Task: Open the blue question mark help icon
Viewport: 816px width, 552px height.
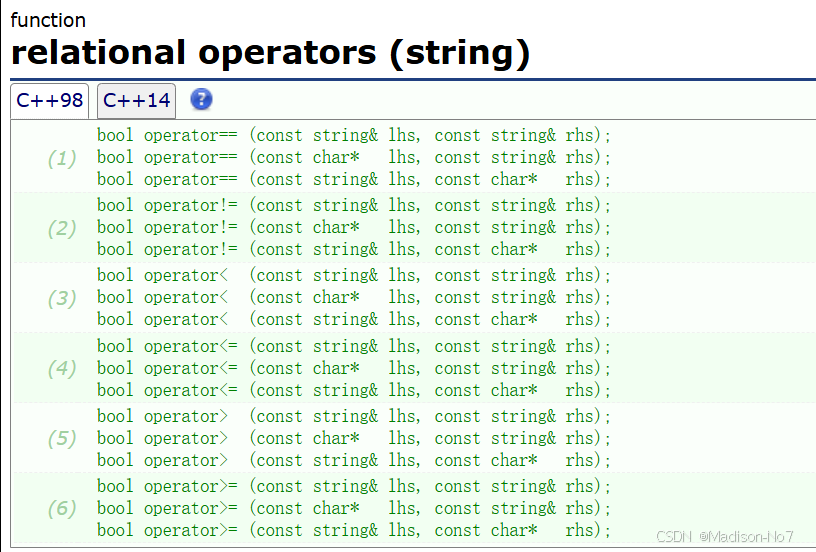Action: [x=201, y=99]
